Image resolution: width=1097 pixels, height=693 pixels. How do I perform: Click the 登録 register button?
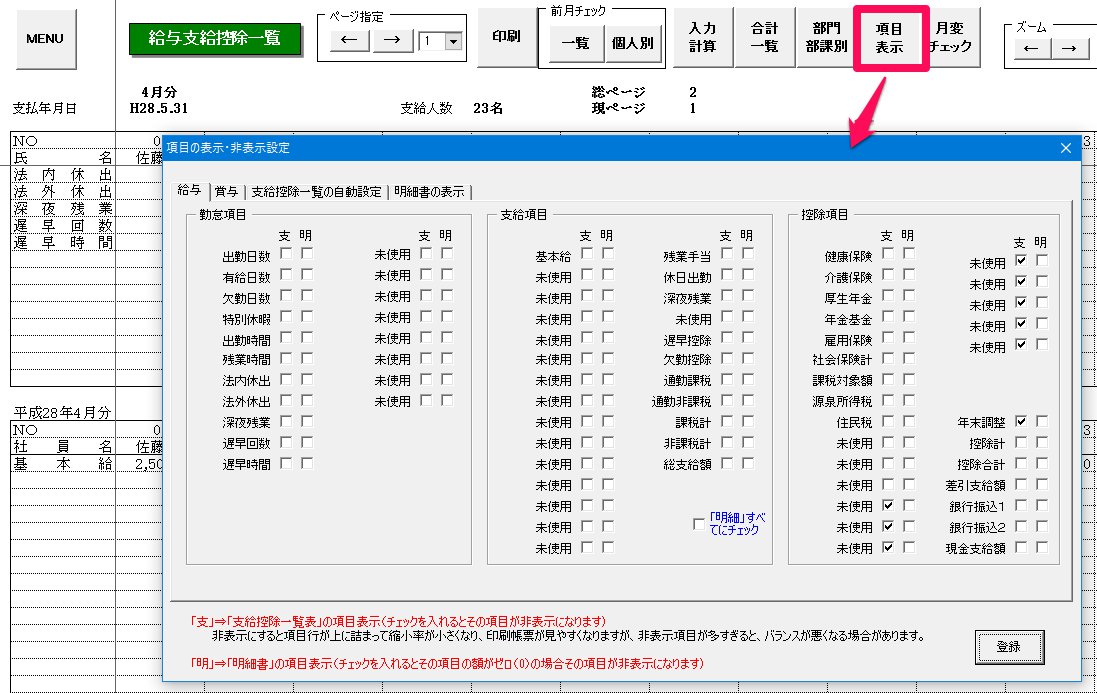pos(1008,647)
